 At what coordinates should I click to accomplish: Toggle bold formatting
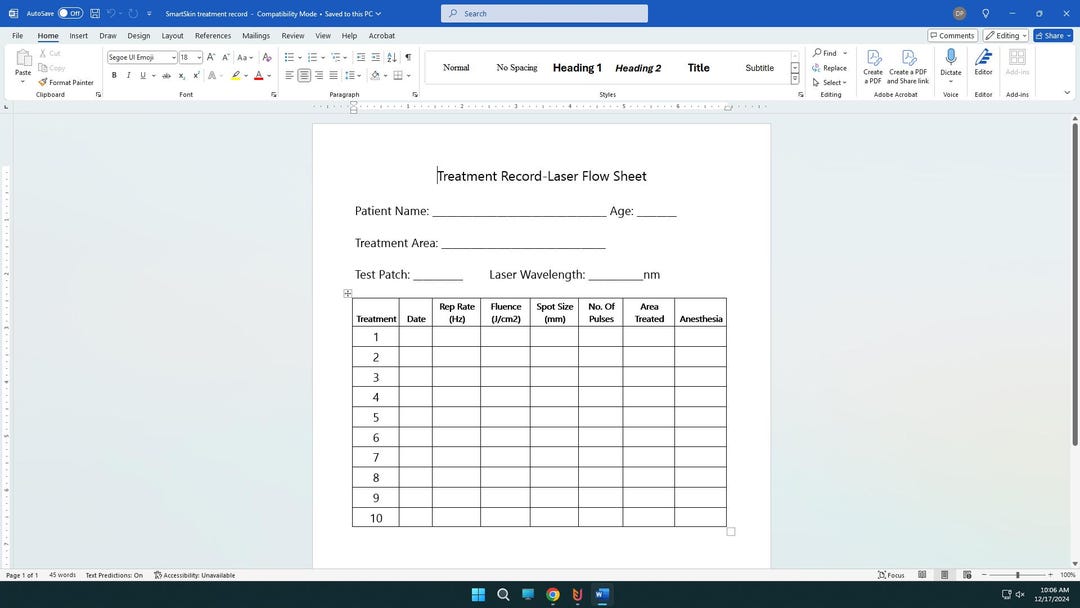click(x=114, y=75)
